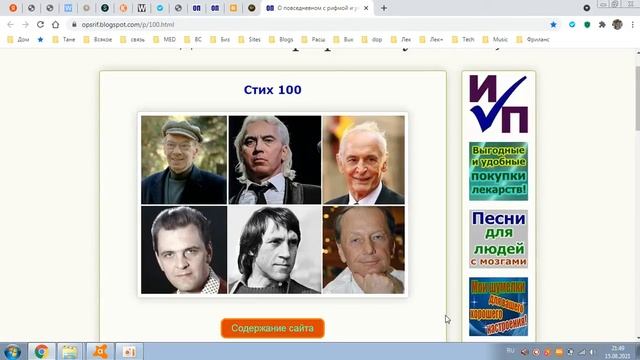Image resolution: width=640 pixels, height=360 pixels.
Task: Click the address bar URL field
Action: coord(310,24)
